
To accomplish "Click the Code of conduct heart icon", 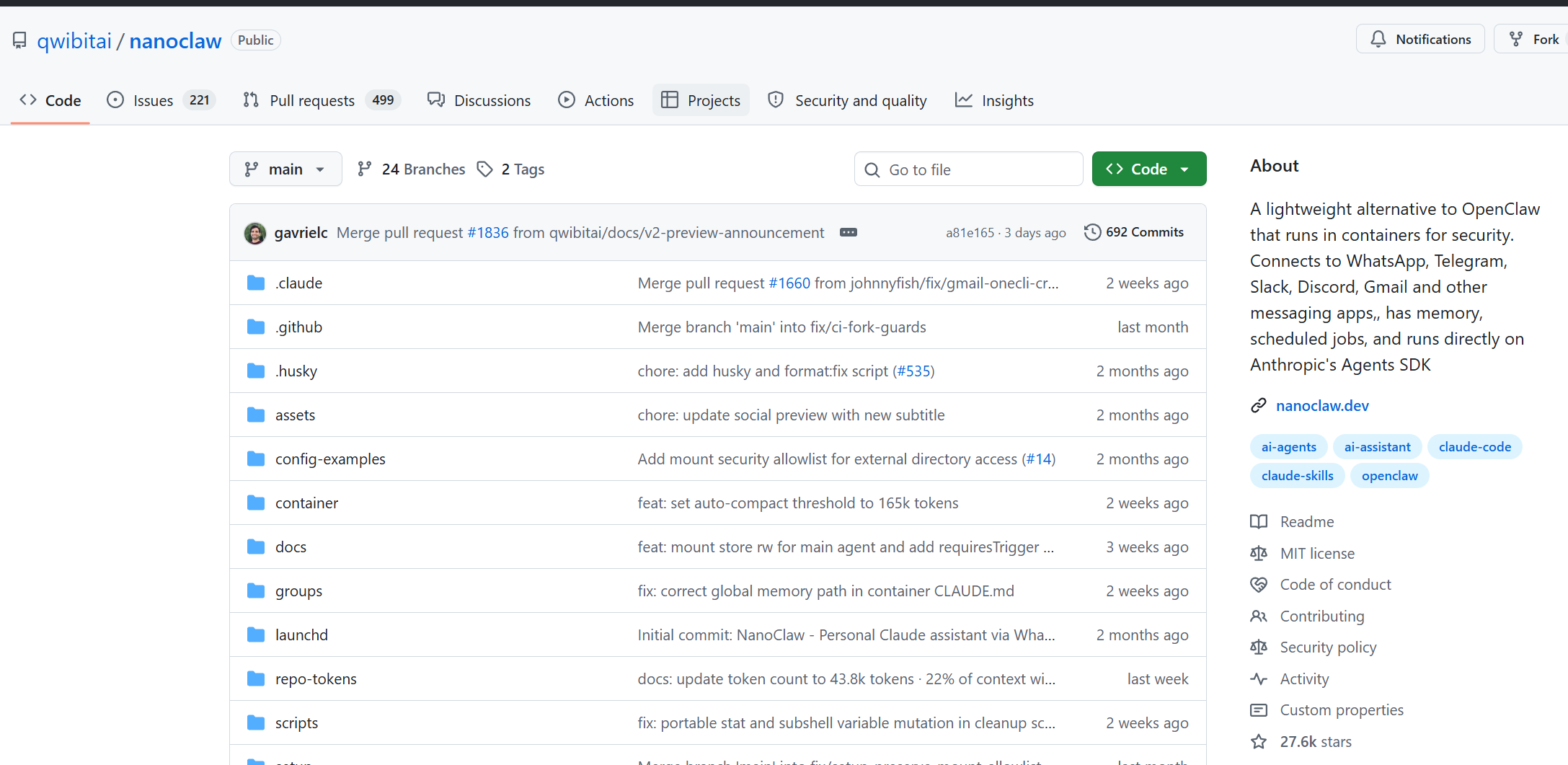I will click(1259, 585).
